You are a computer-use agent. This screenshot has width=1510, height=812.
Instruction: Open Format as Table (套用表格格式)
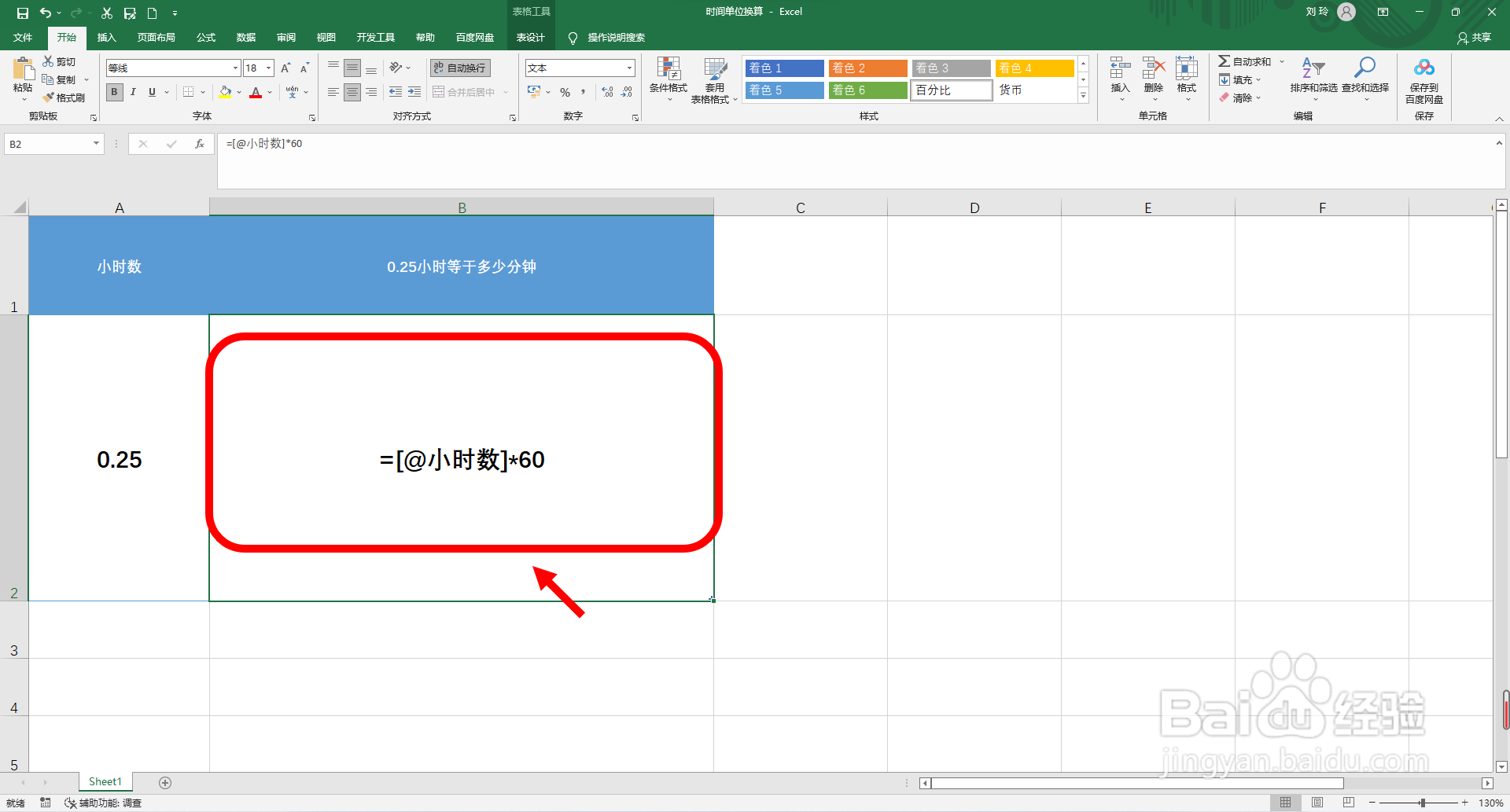[x=714, y=79]
